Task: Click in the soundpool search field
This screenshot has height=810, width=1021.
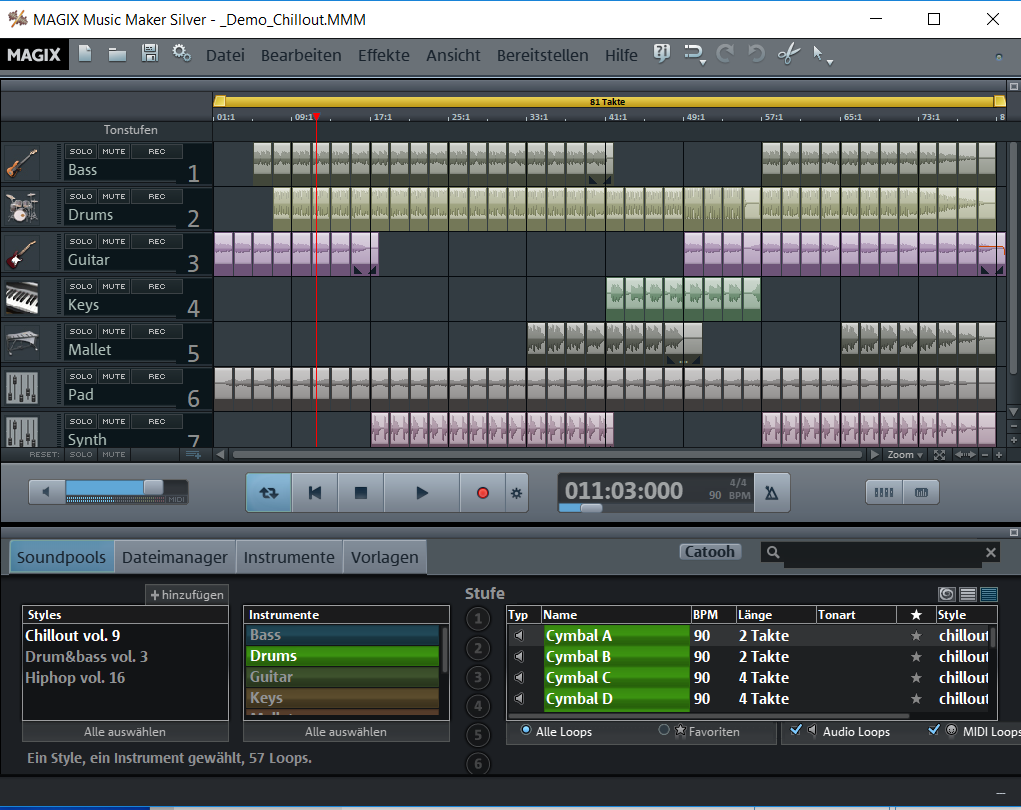Action: tap(882, 552)
